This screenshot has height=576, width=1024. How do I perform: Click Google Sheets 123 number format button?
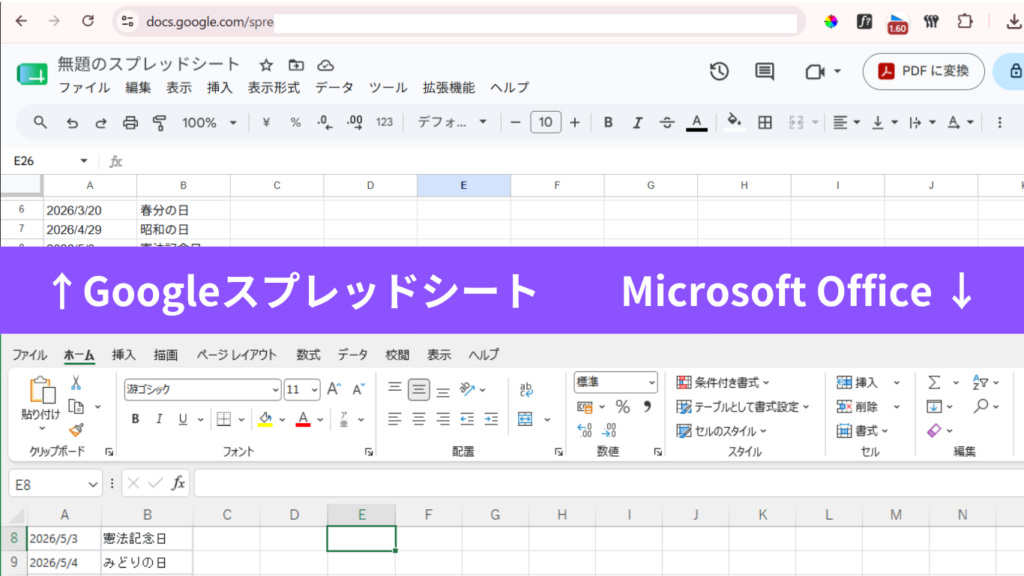[x=384, y=123]
